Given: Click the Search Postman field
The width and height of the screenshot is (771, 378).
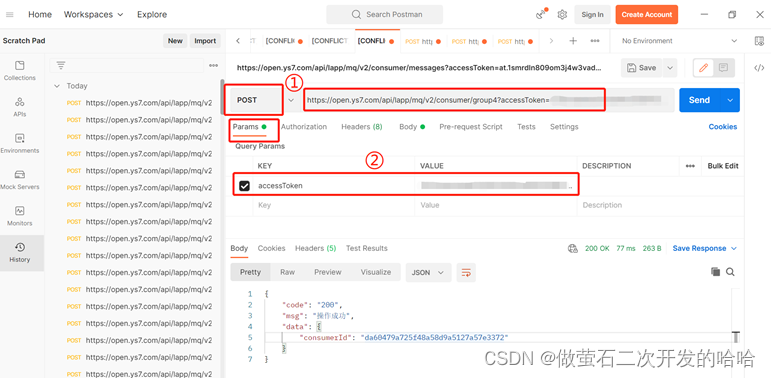Looking at the screenshot, I should [385, 15].
